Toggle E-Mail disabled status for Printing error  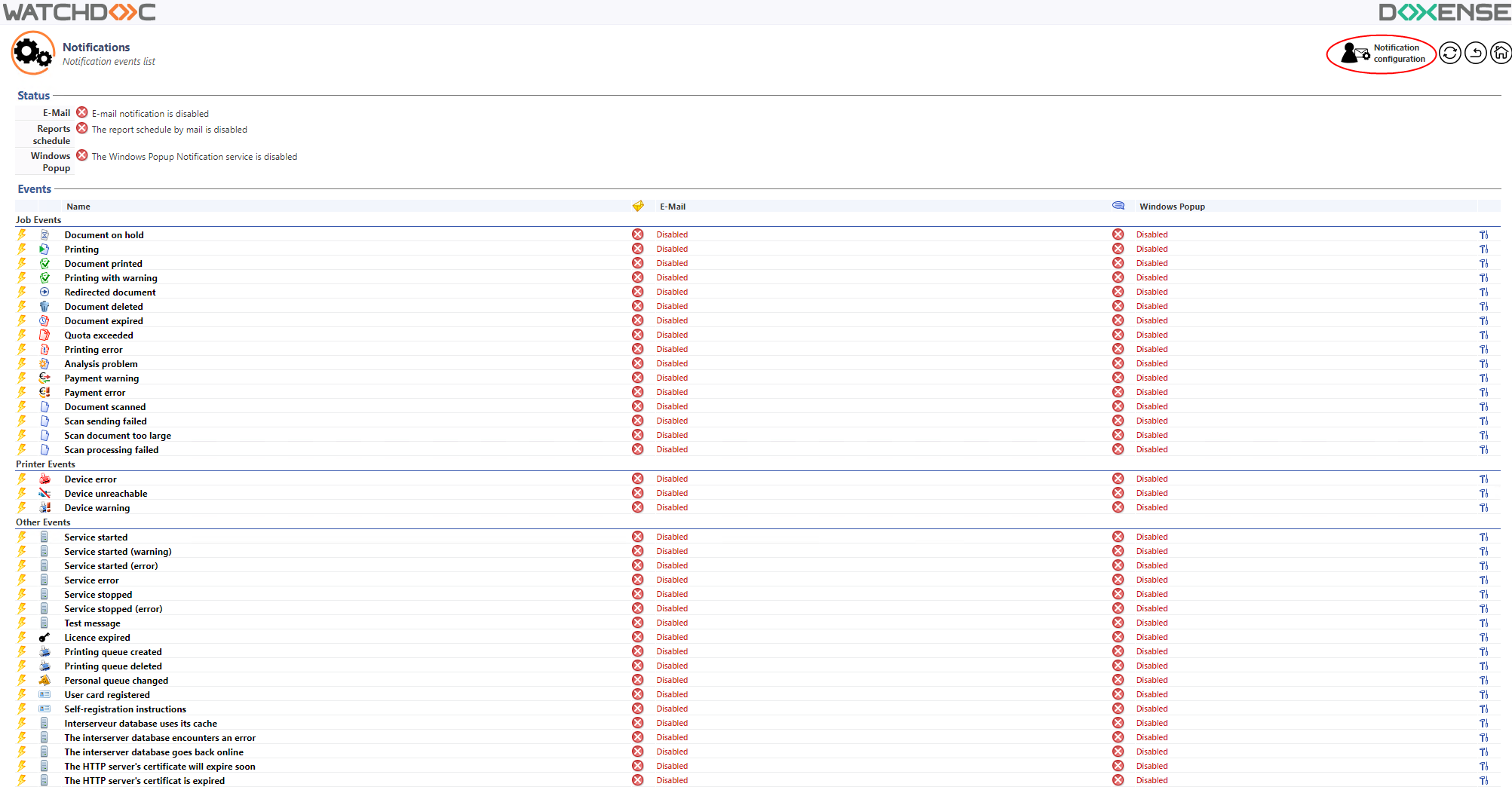[x=638, y=350]
